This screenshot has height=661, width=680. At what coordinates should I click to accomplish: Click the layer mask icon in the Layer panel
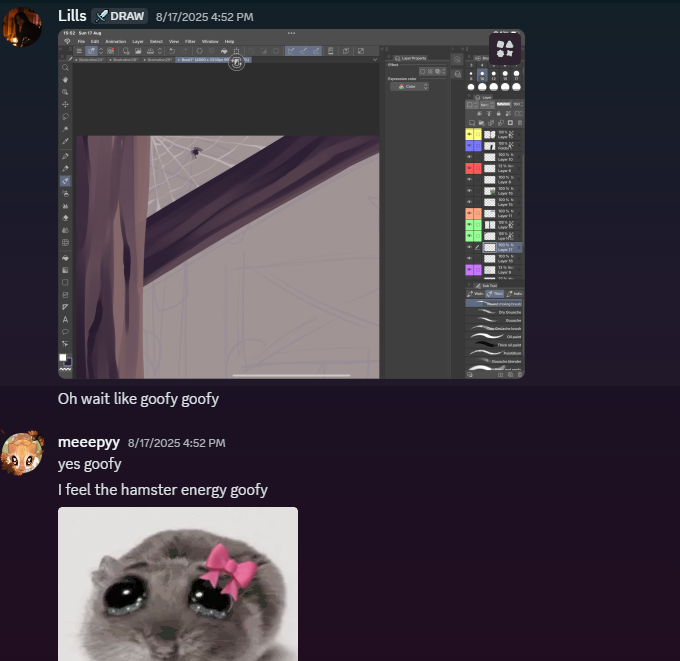coord(510,123)
